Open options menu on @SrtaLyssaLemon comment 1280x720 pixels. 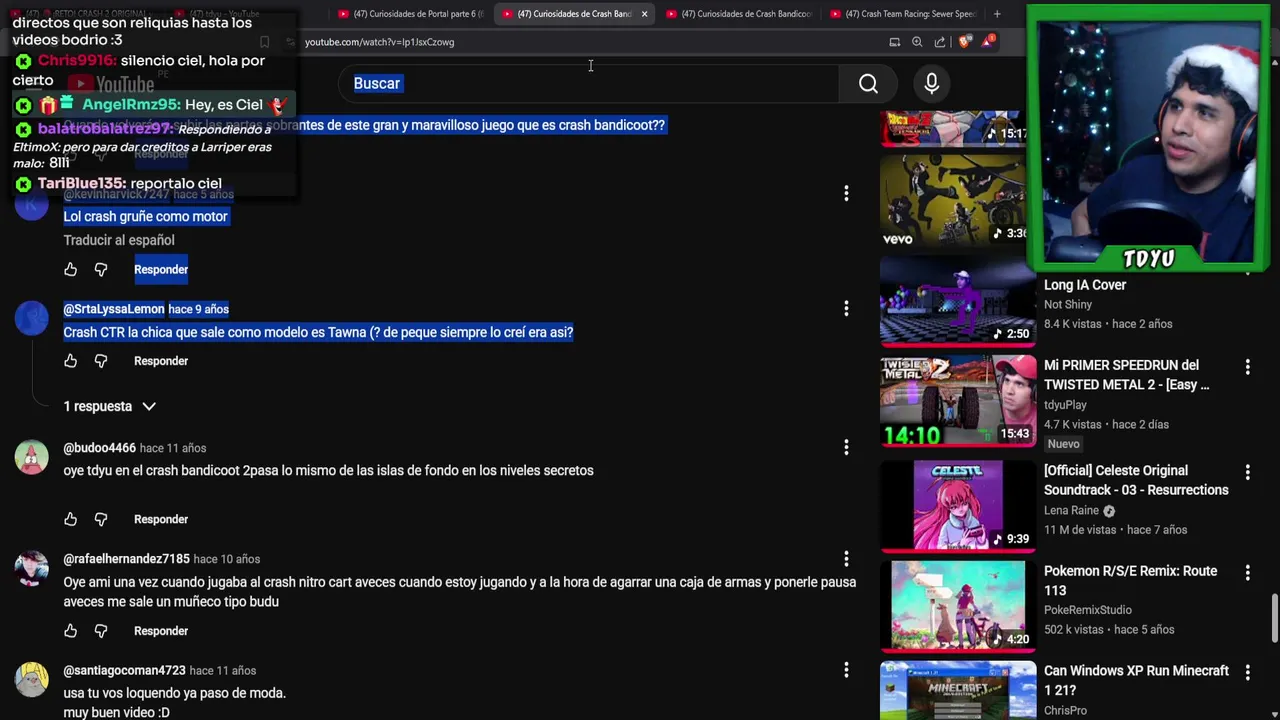(846, 308)
